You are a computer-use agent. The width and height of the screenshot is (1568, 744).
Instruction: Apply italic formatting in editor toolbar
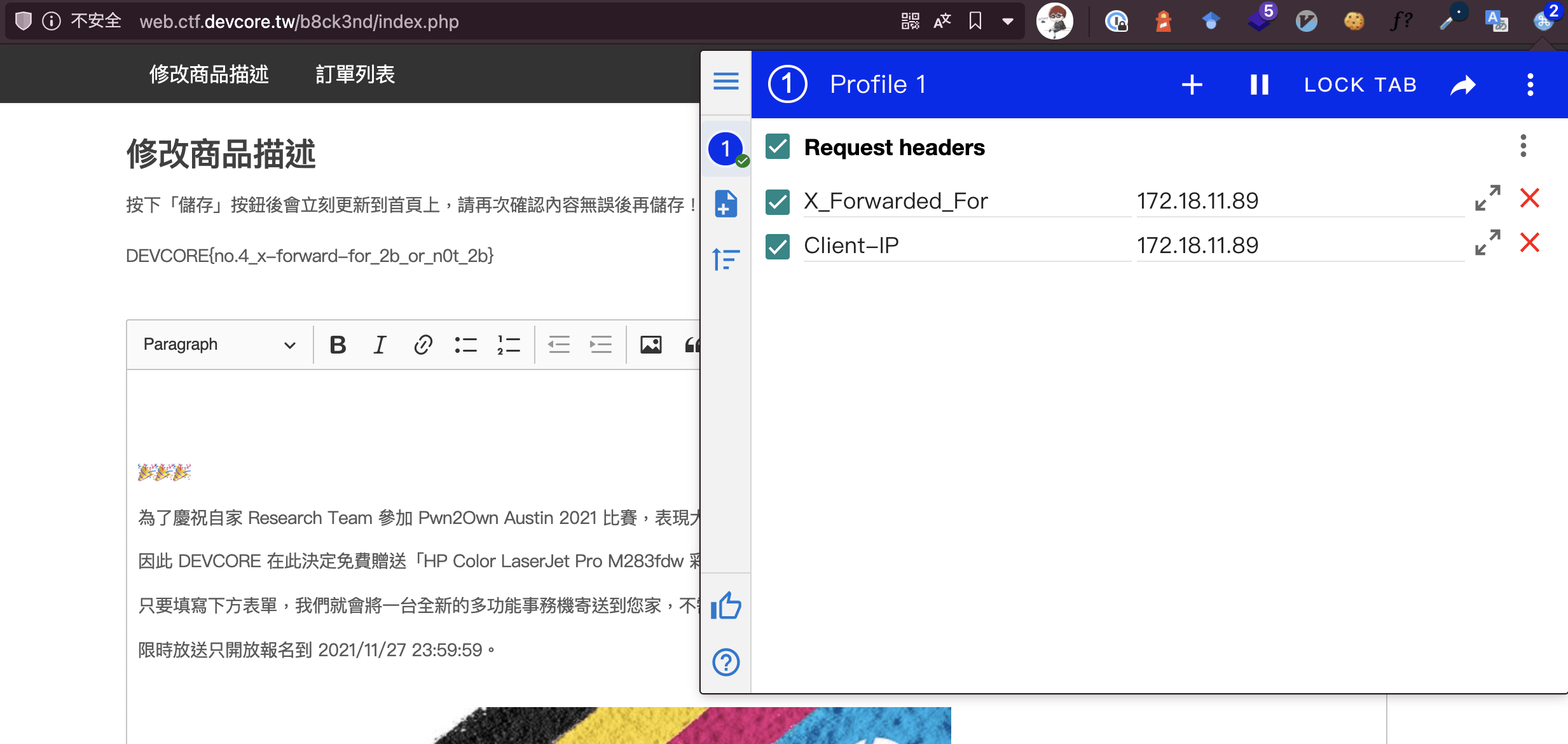coord(380,345)
